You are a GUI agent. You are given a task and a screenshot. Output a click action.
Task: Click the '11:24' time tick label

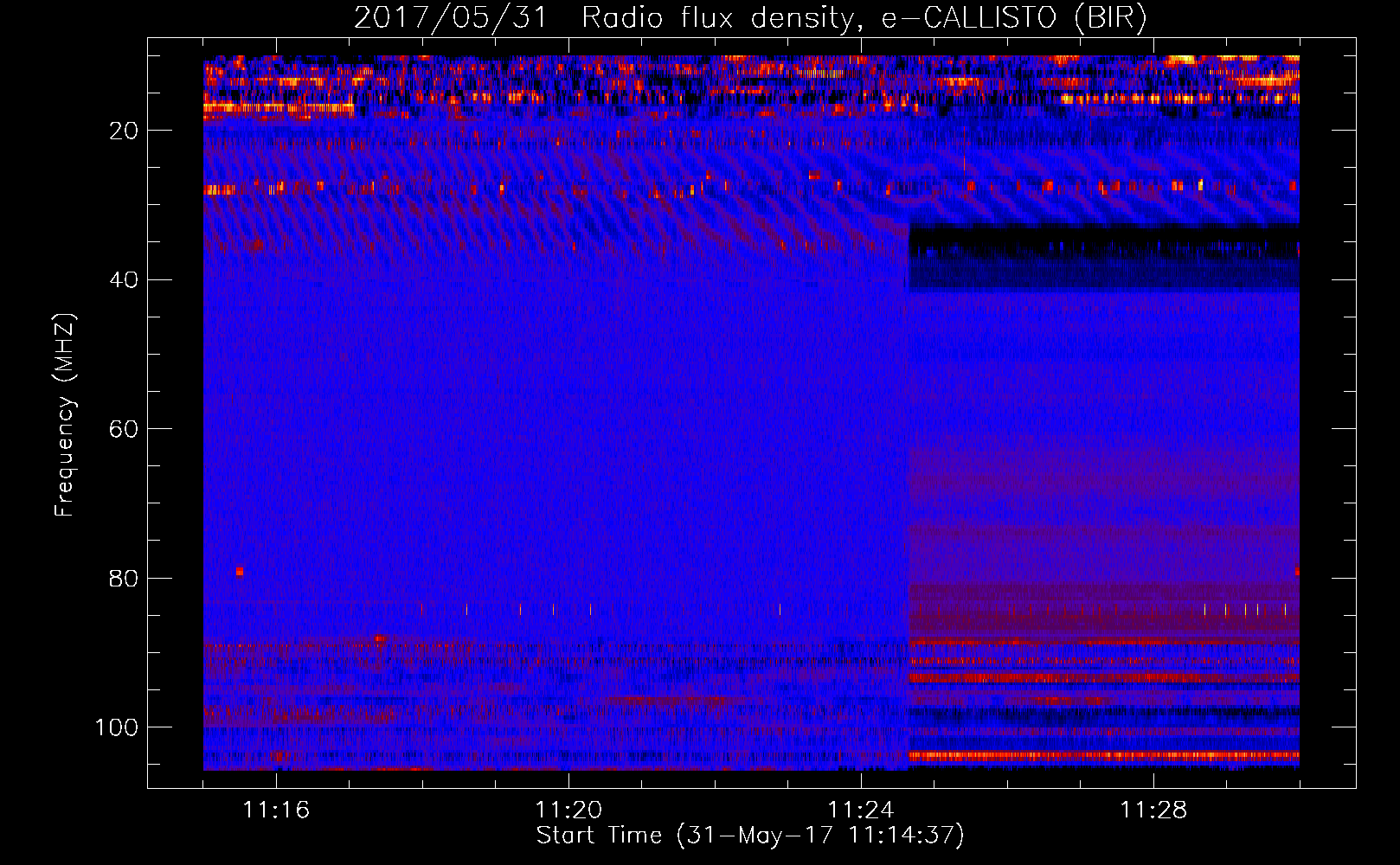861,811
